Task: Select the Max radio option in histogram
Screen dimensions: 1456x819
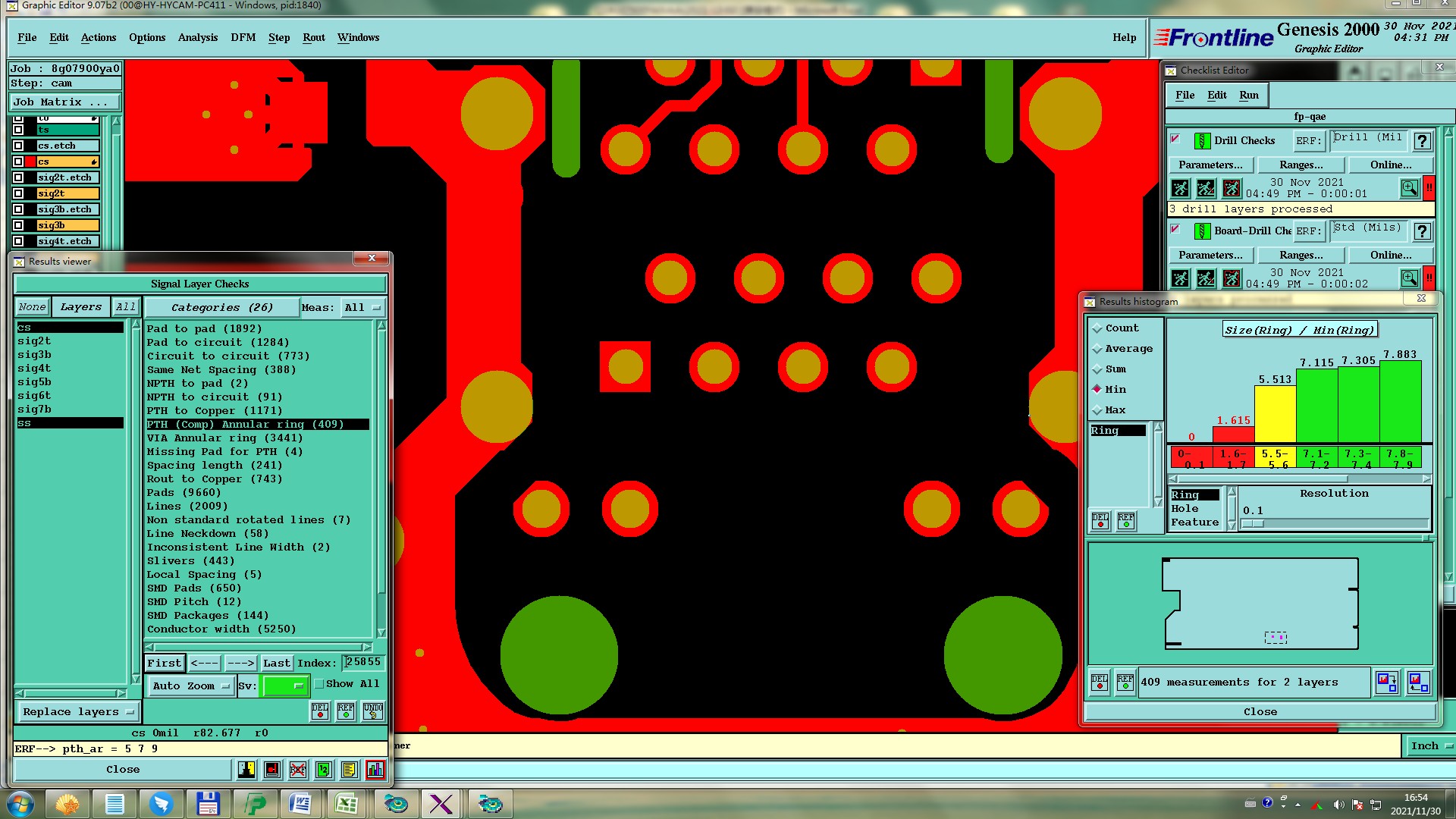Action: pos(1097,410)
